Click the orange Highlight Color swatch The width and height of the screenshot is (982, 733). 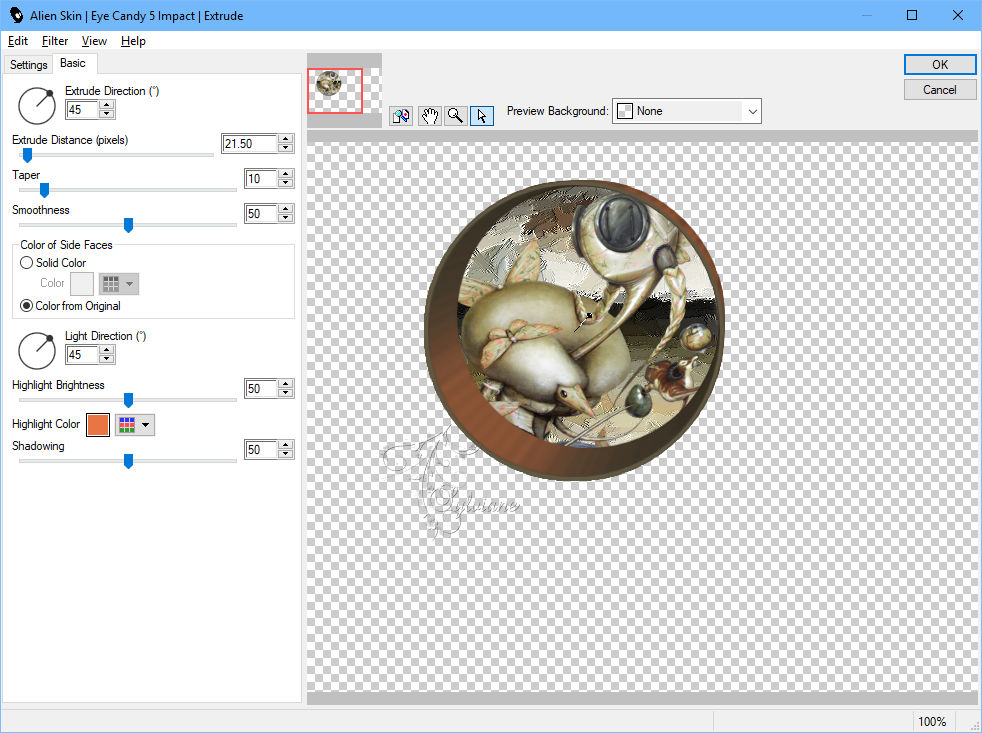[x=98, y=425]
